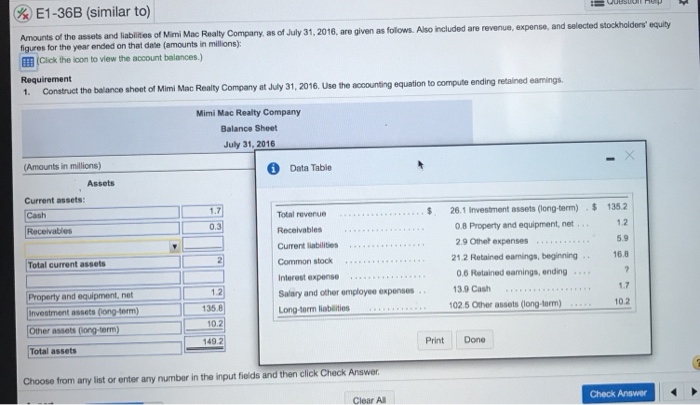Select the Other assets amount field

click(x=204, y=324)
